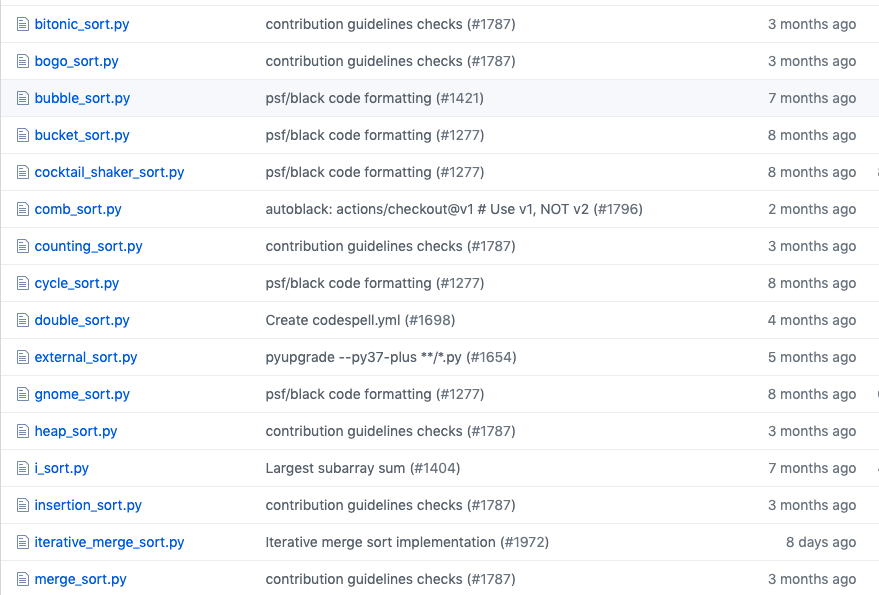Open the counting_sort.py file
Viewport: 879px width, 595px height.
point(89,246)
